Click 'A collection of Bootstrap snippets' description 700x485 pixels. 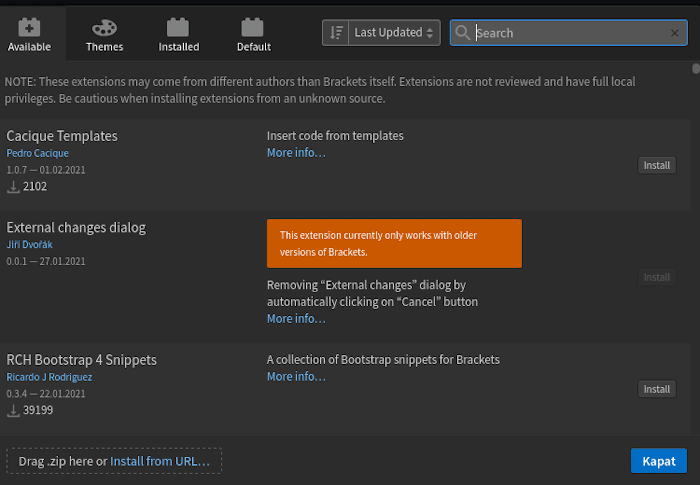[x=383, y=360]
